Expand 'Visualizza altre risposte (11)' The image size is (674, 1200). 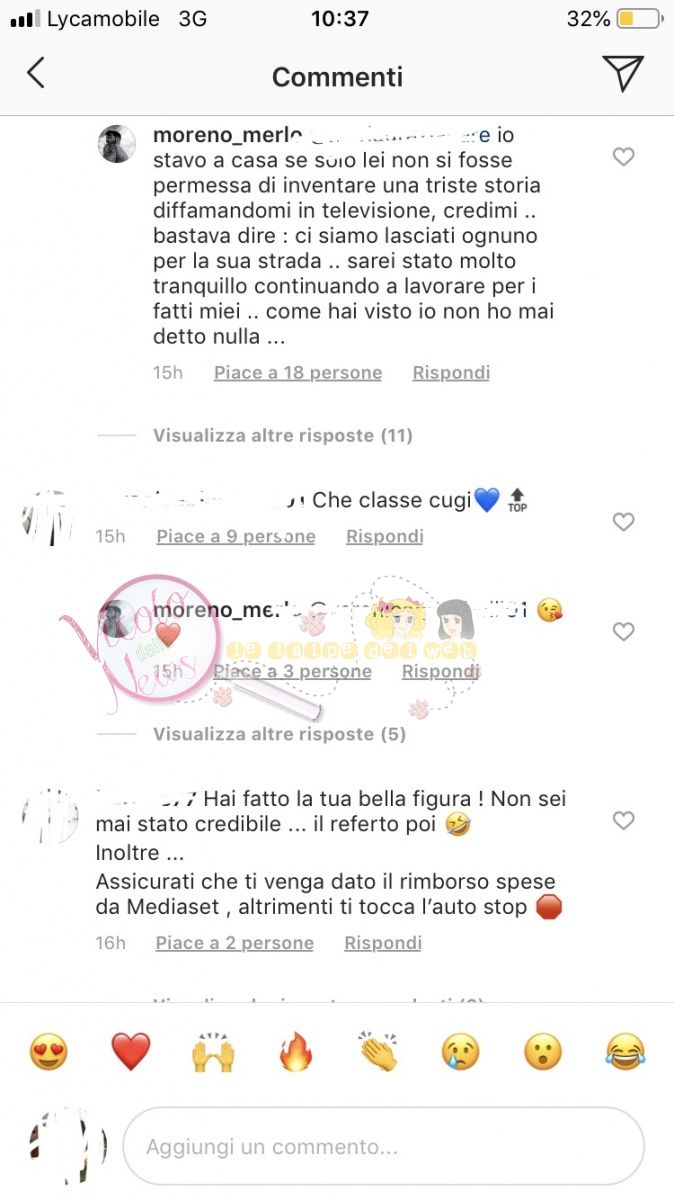(x=282, y=435)
